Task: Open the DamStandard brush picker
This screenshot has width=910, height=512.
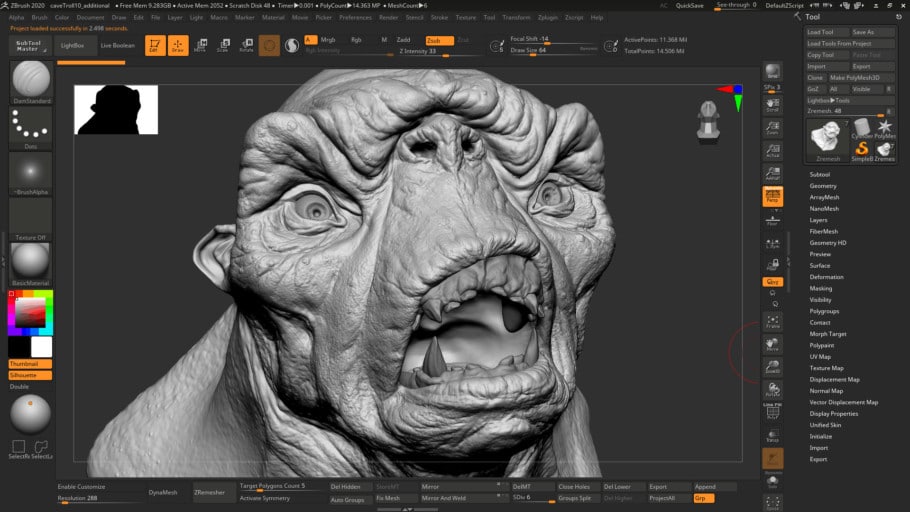Action: click(31, 82)
